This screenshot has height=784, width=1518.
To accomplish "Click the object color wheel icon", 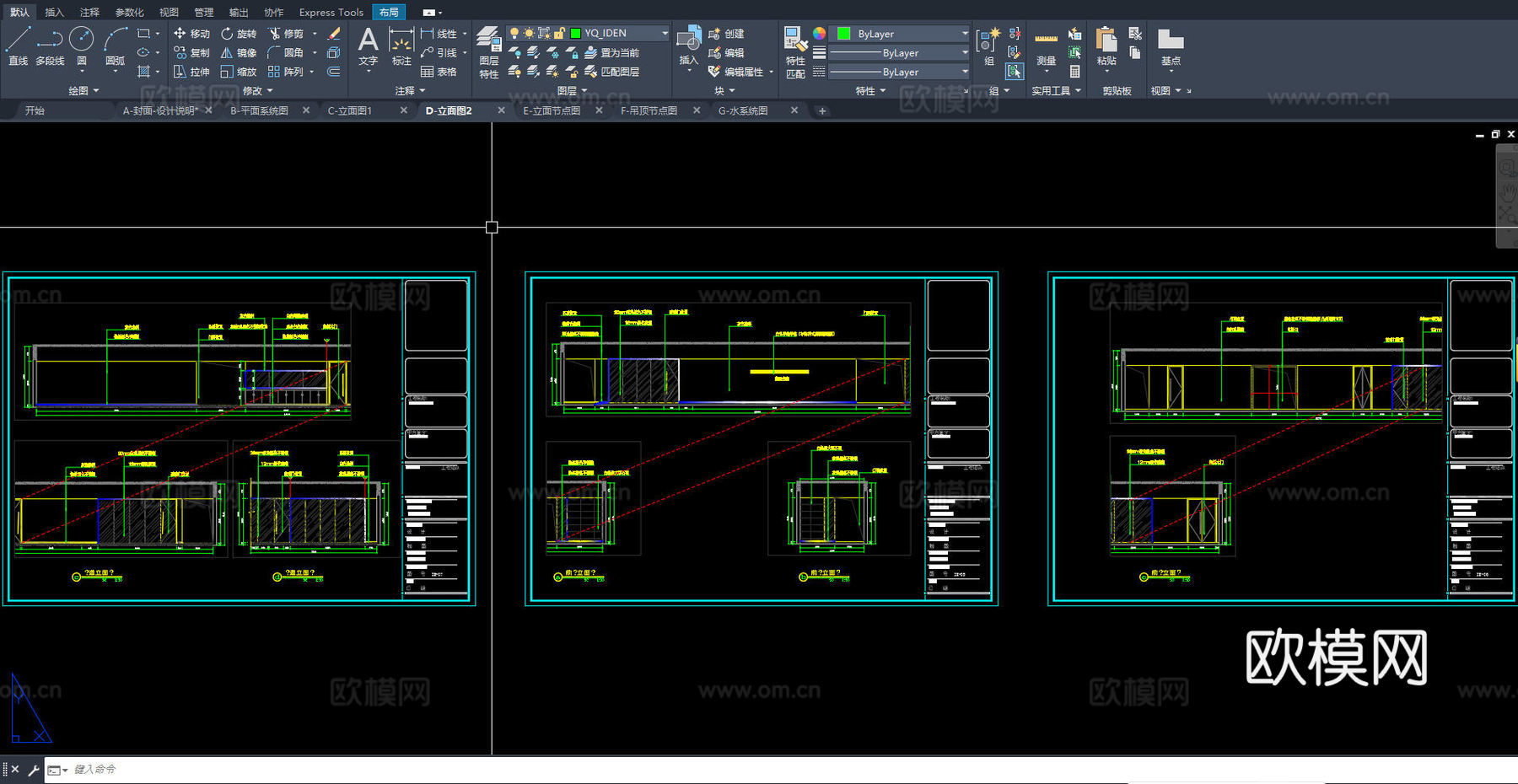I will [819, 34].
